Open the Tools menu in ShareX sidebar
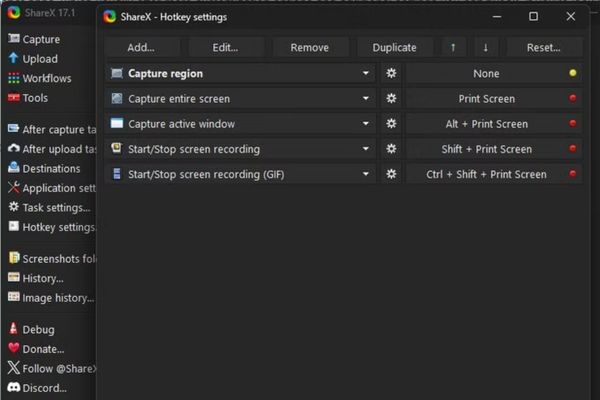Viewport: 600px width, 400px height. [35, 98]
